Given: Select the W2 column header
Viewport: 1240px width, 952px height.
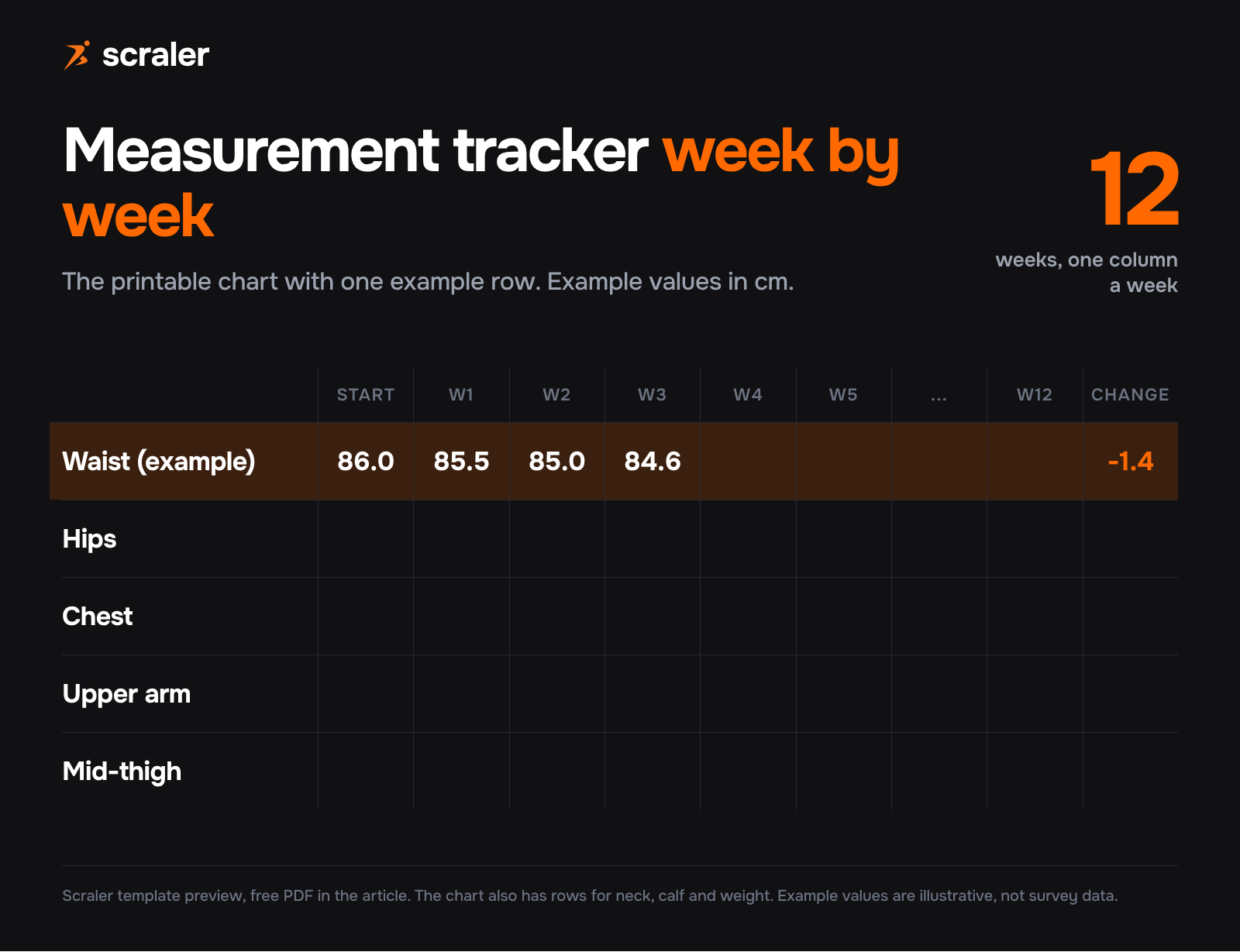Looking at the screenshot, I should 556,394.
